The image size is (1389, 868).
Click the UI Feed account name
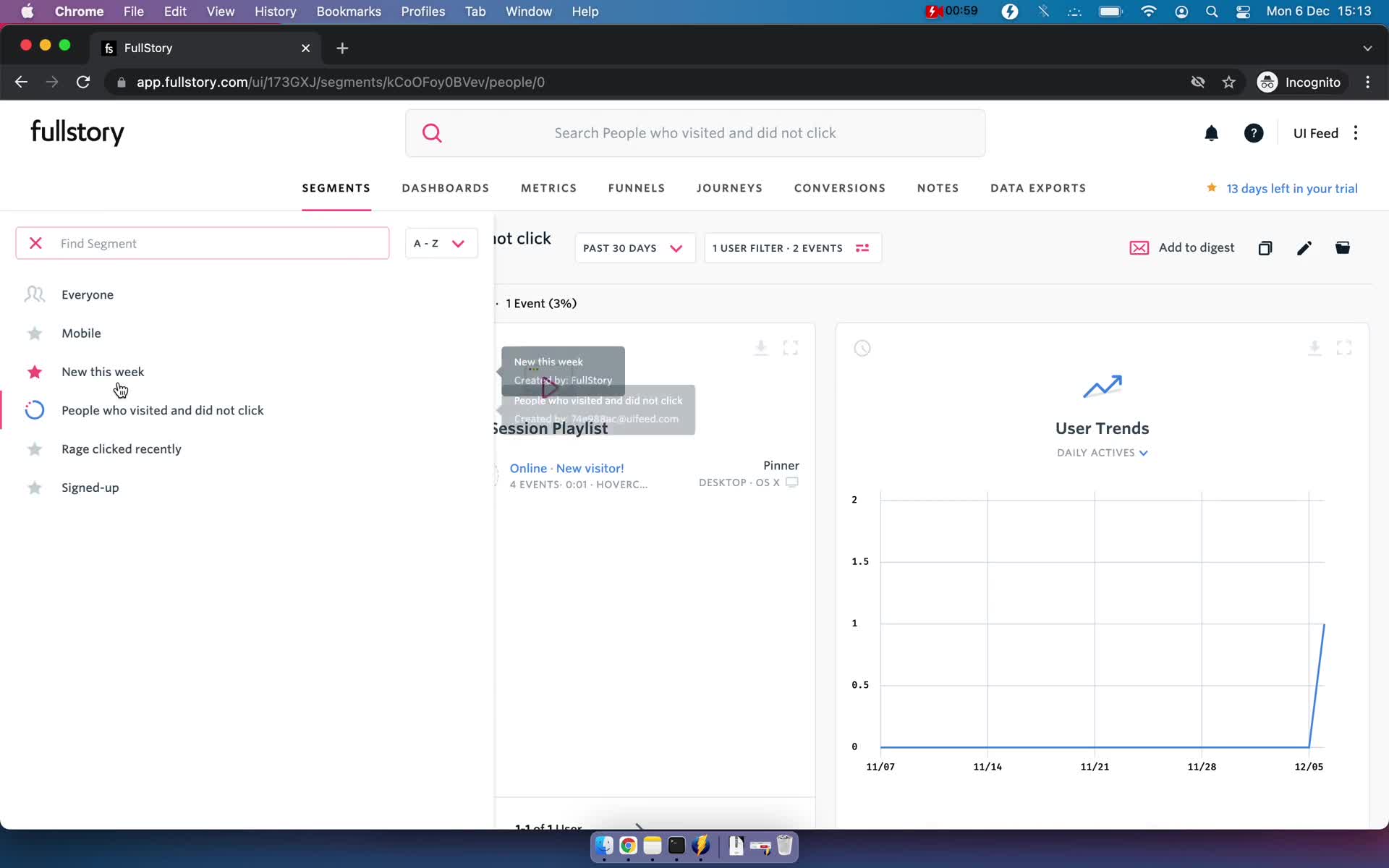(1315, 133)
